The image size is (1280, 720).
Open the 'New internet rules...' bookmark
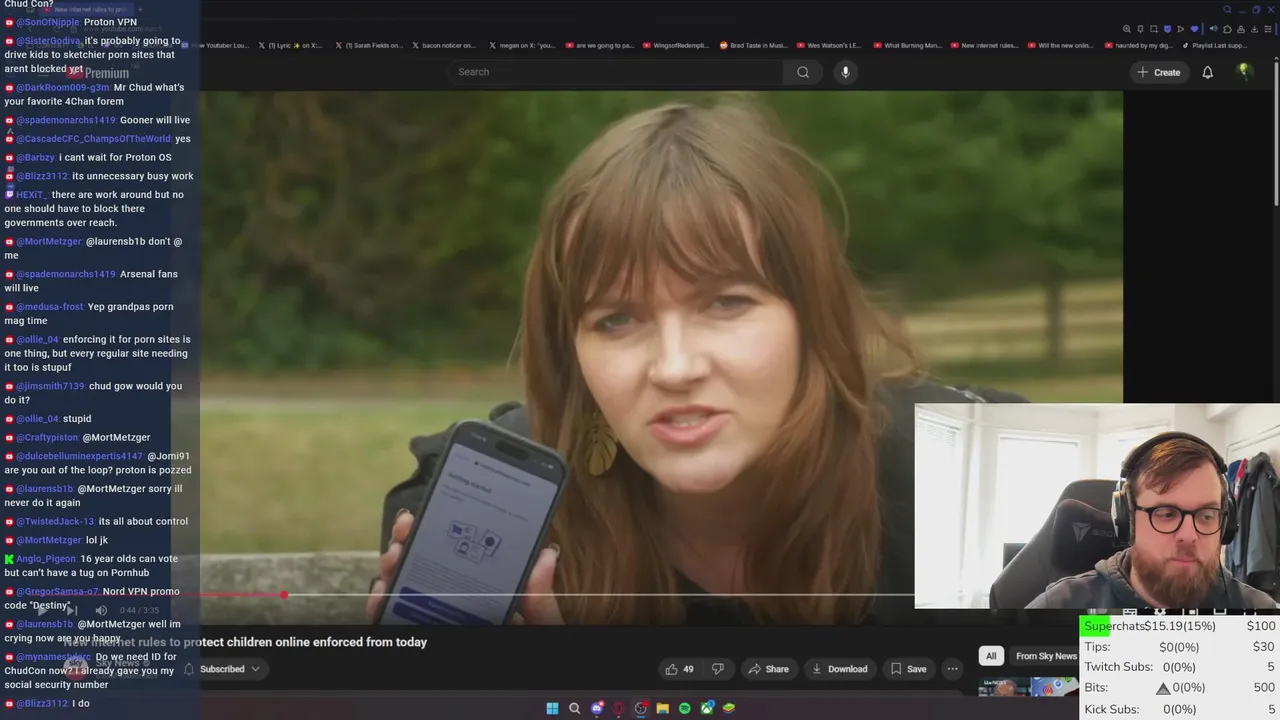pos(984,45)
